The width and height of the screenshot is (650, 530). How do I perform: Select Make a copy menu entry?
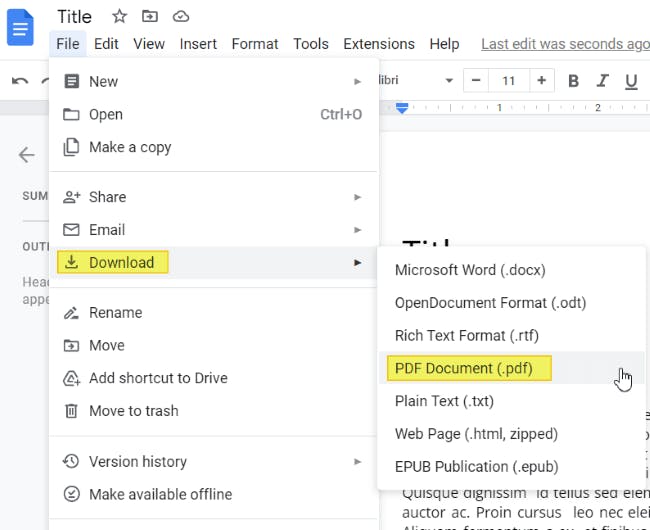(x=213, y=147)
